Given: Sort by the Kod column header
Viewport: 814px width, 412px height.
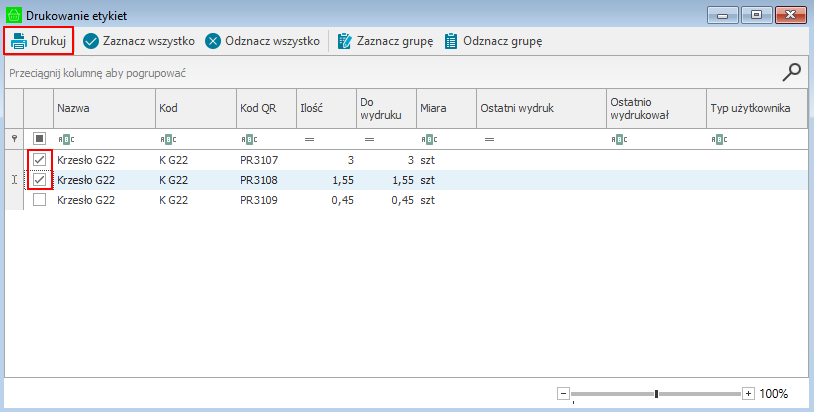Looking at the screenshot, I should [x=194, y=108].
